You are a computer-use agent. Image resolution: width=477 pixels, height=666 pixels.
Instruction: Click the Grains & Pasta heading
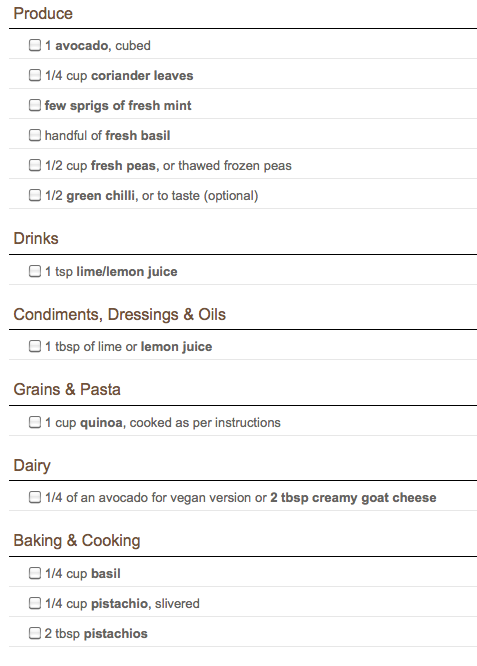click(x=67, y=389)
